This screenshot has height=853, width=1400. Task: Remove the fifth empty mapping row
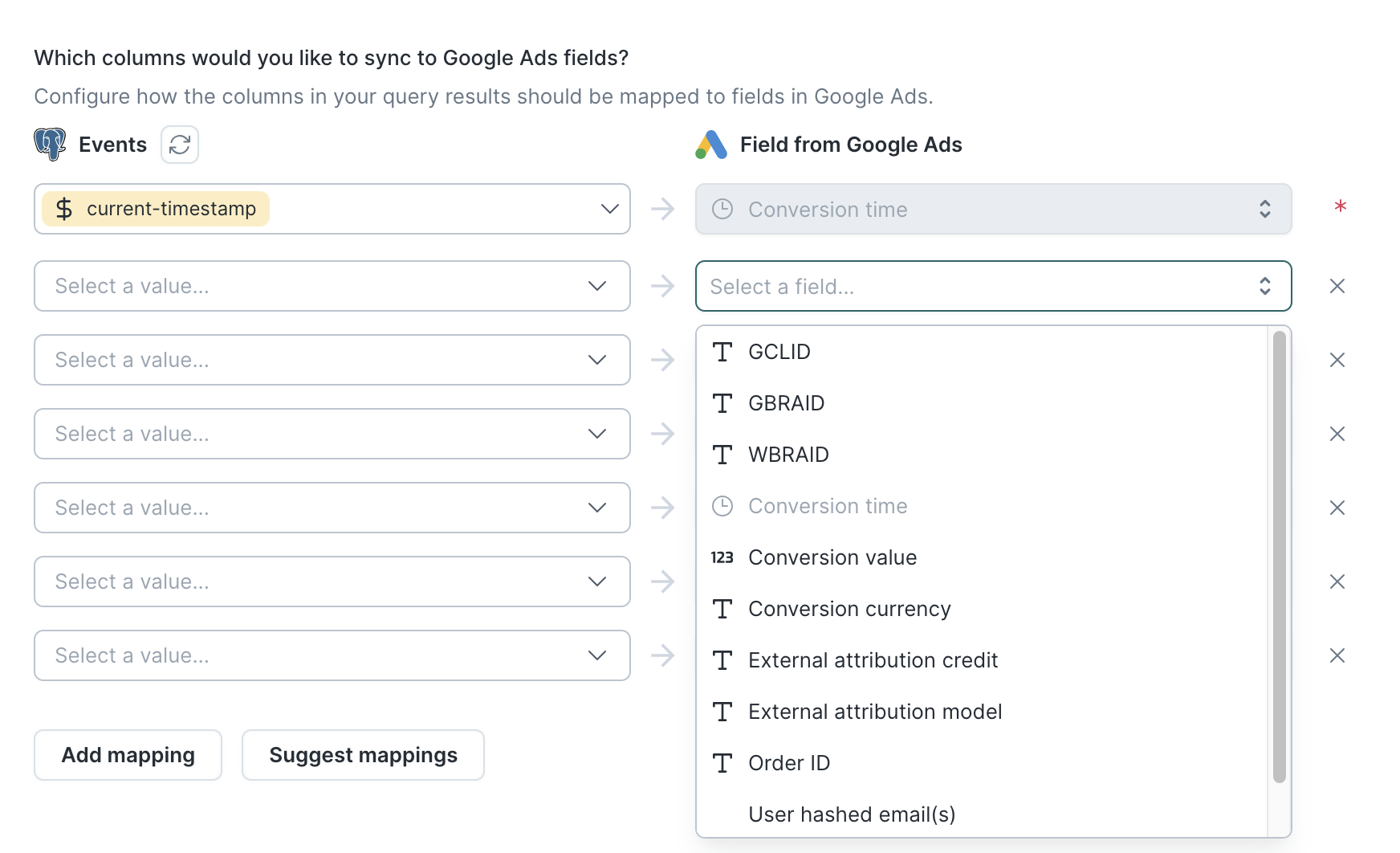(1337, 582)
